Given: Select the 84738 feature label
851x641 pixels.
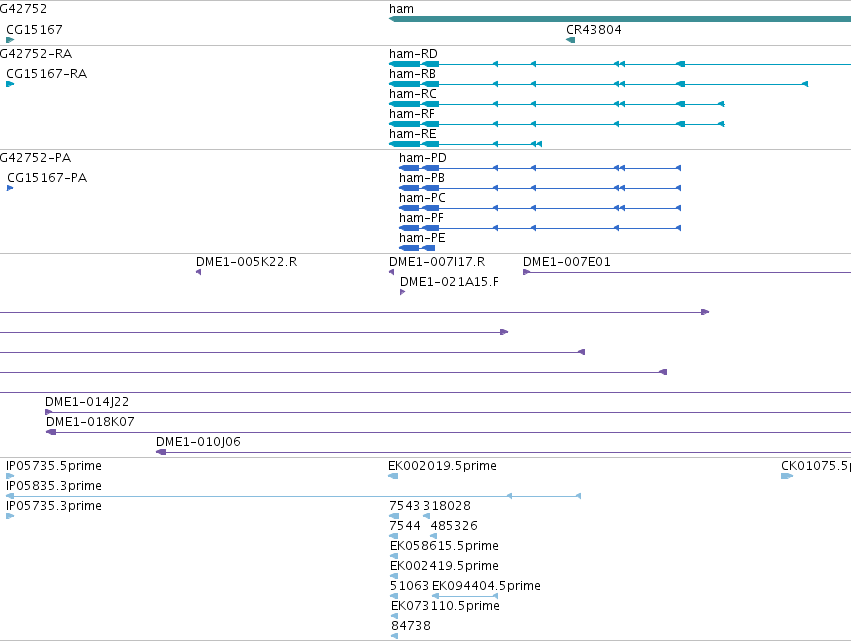Looking at the screenshot, I should tap(411, 626).
